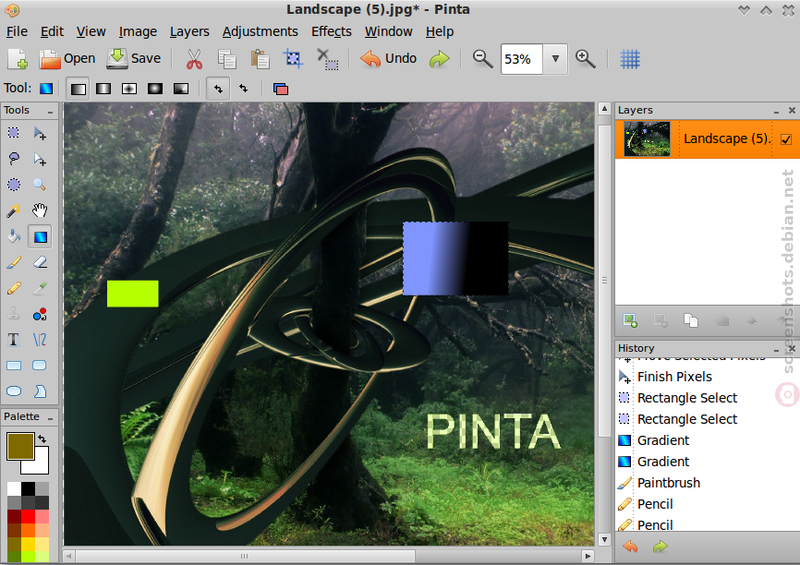Select the Freeform Shape tool

pos(40,391)
